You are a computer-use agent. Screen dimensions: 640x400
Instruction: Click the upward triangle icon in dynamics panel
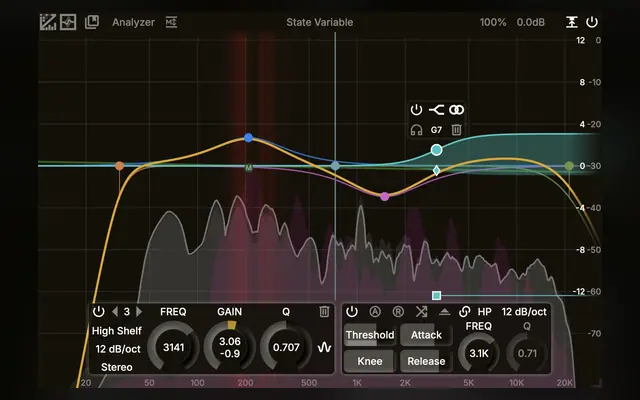[x=444, y=312]
